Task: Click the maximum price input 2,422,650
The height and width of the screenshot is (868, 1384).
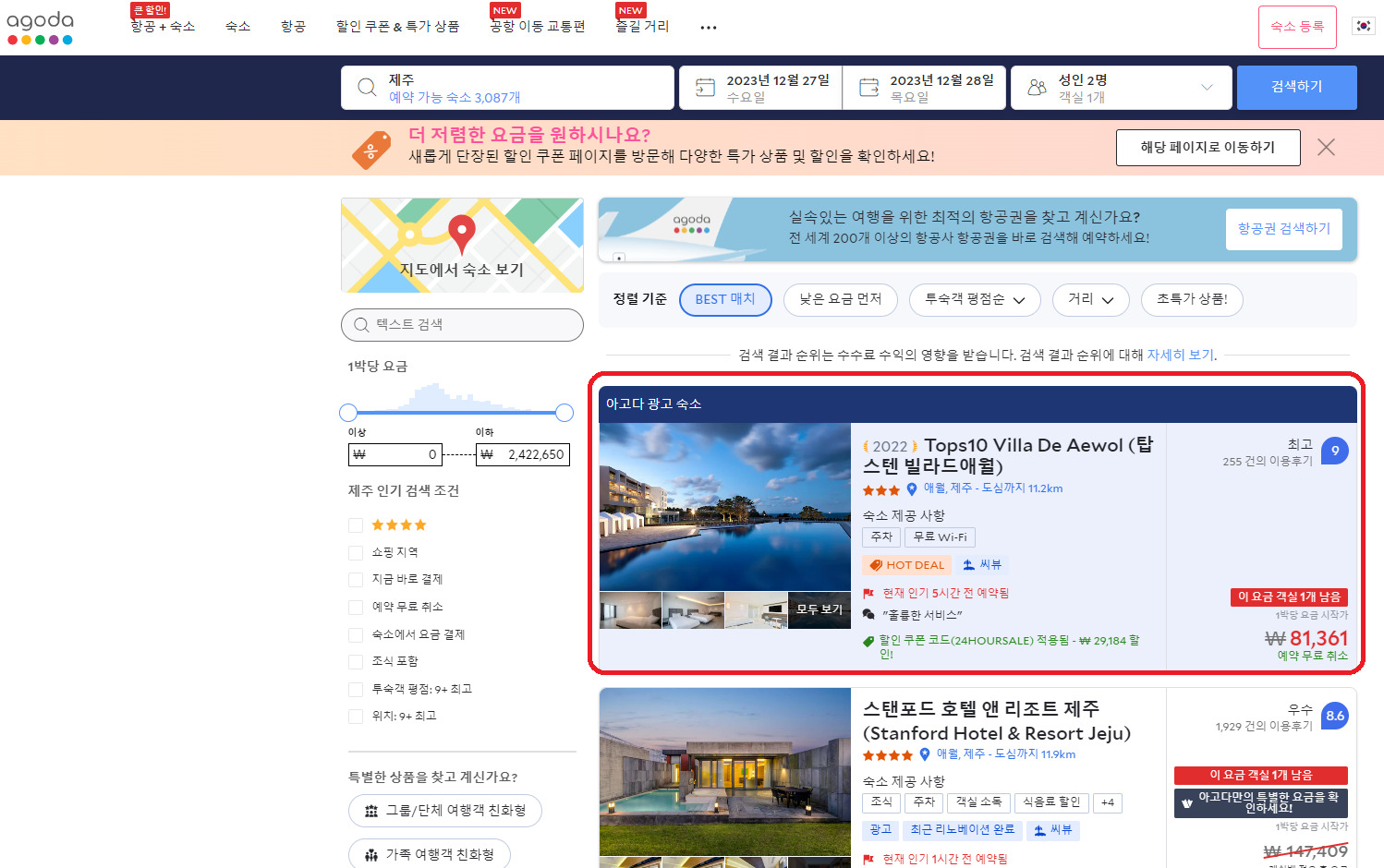Action: coord(523,454)
